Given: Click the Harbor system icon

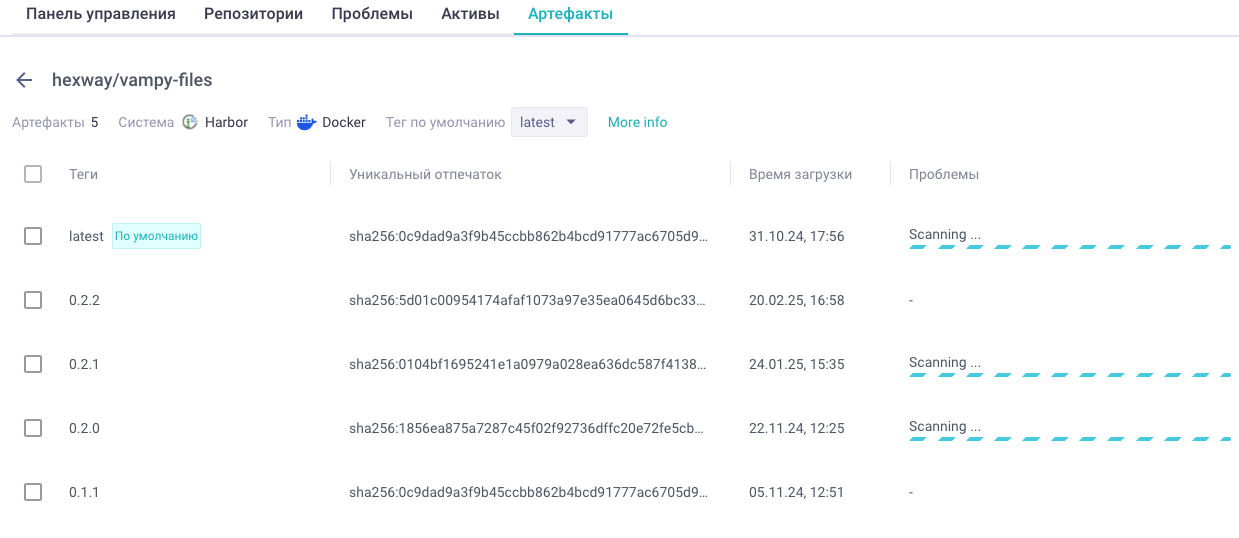Looking at the screenshot, I should click(x=190, y=122).
